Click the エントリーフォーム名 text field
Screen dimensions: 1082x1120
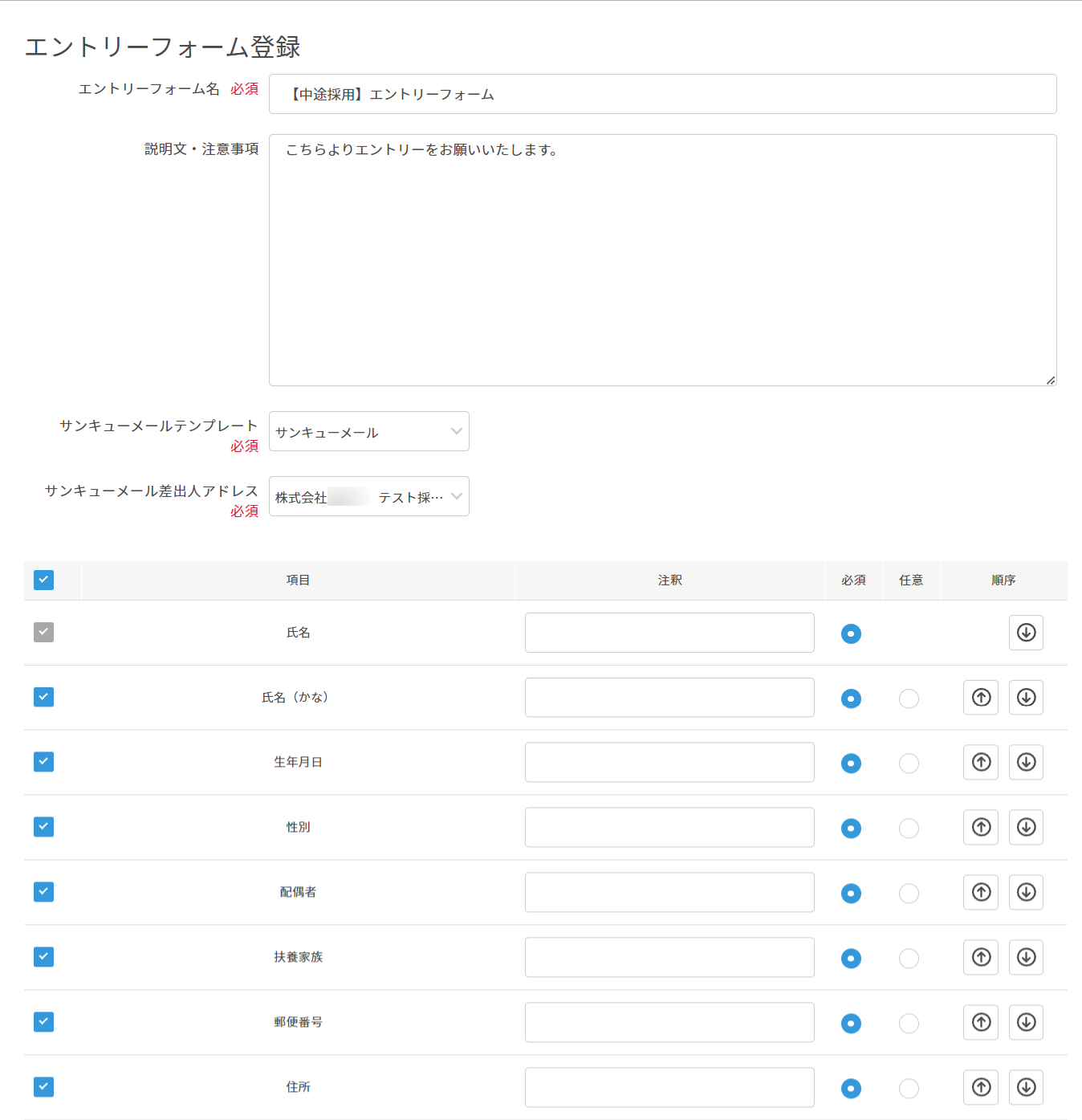click(x=662, y=95)
